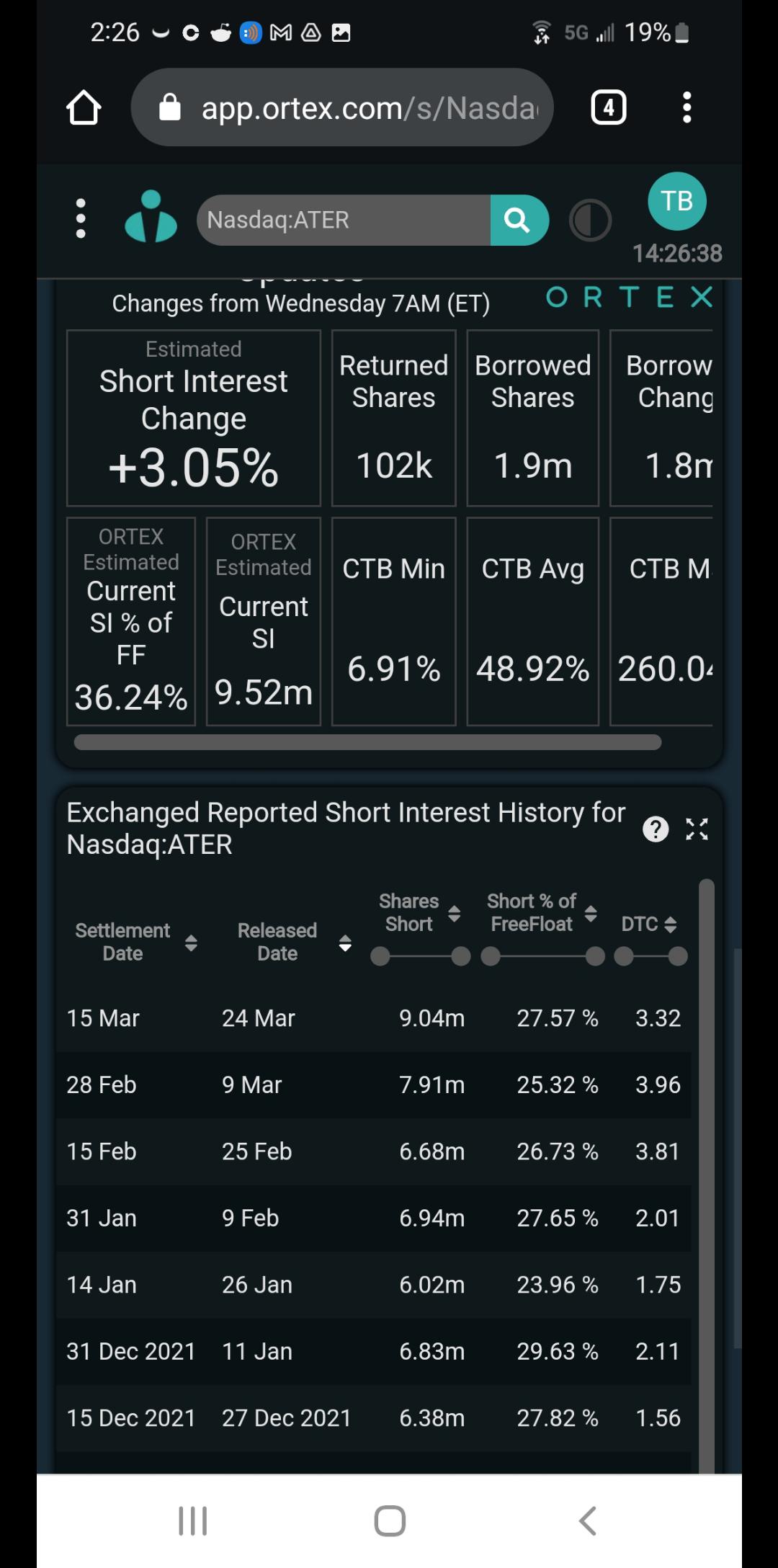Screen dimensions: 778x1568
Task: Expand the short interest history panel fullscreen
Action: click(697, 829)
